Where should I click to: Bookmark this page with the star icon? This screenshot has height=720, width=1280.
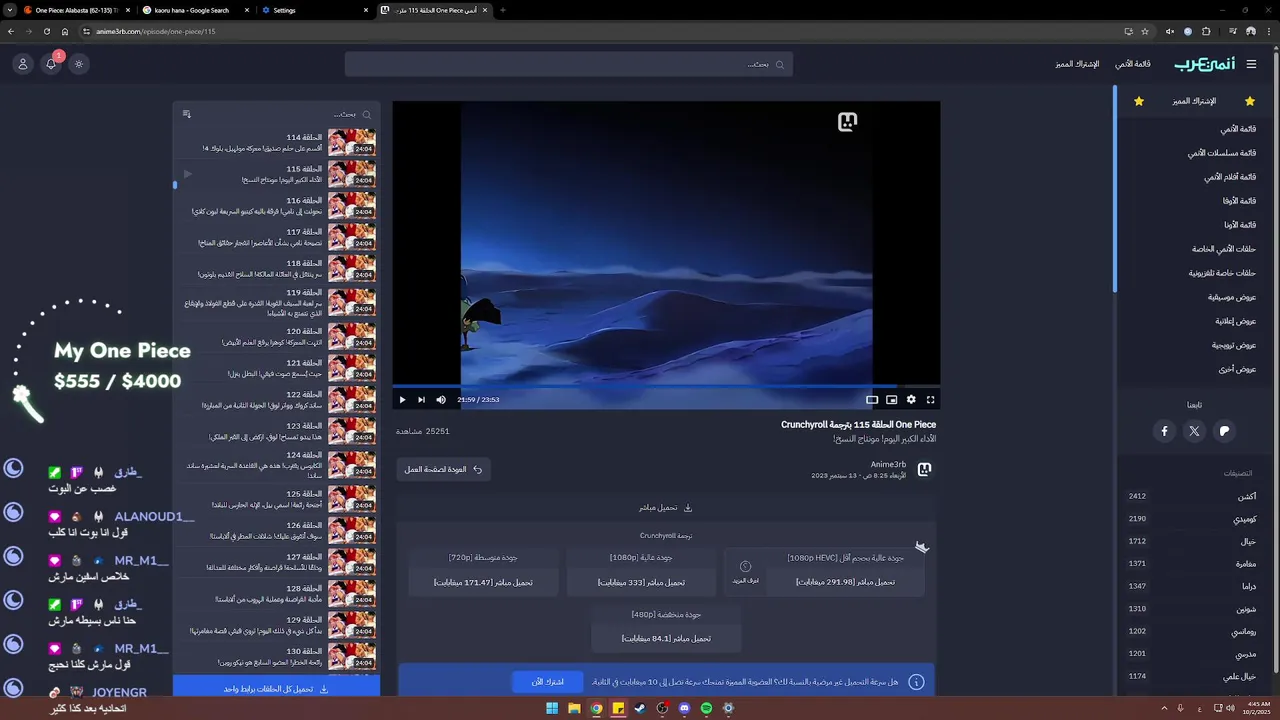1145,31
